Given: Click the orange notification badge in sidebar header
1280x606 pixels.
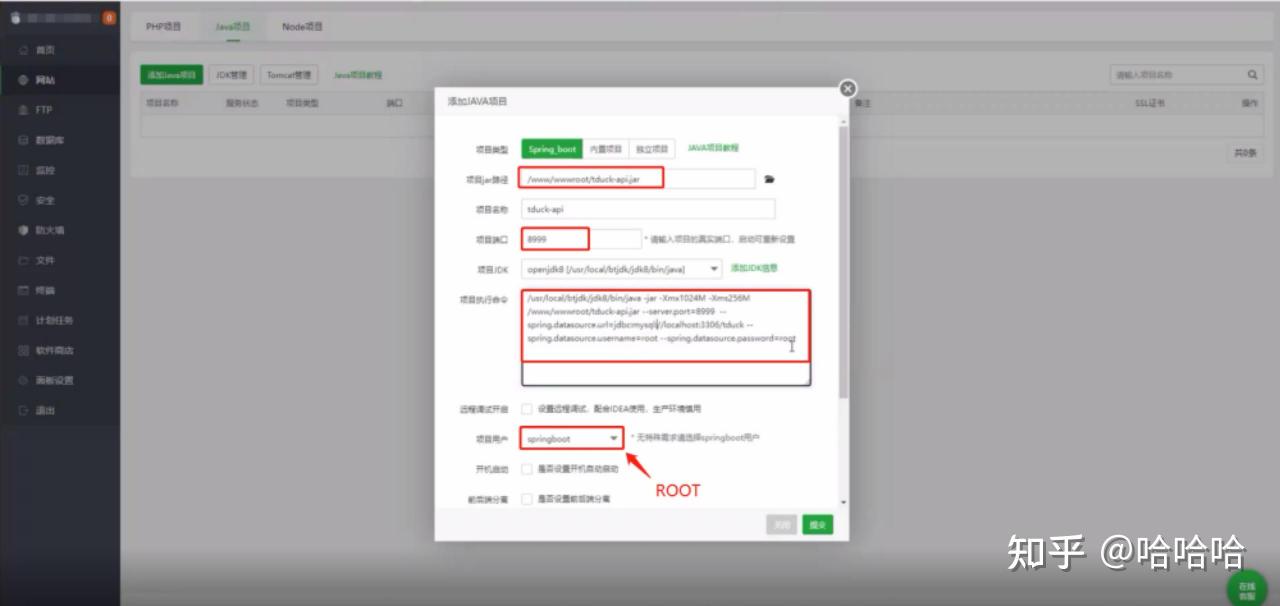Looking at the screenshot, I should click(x=109, y=18).
